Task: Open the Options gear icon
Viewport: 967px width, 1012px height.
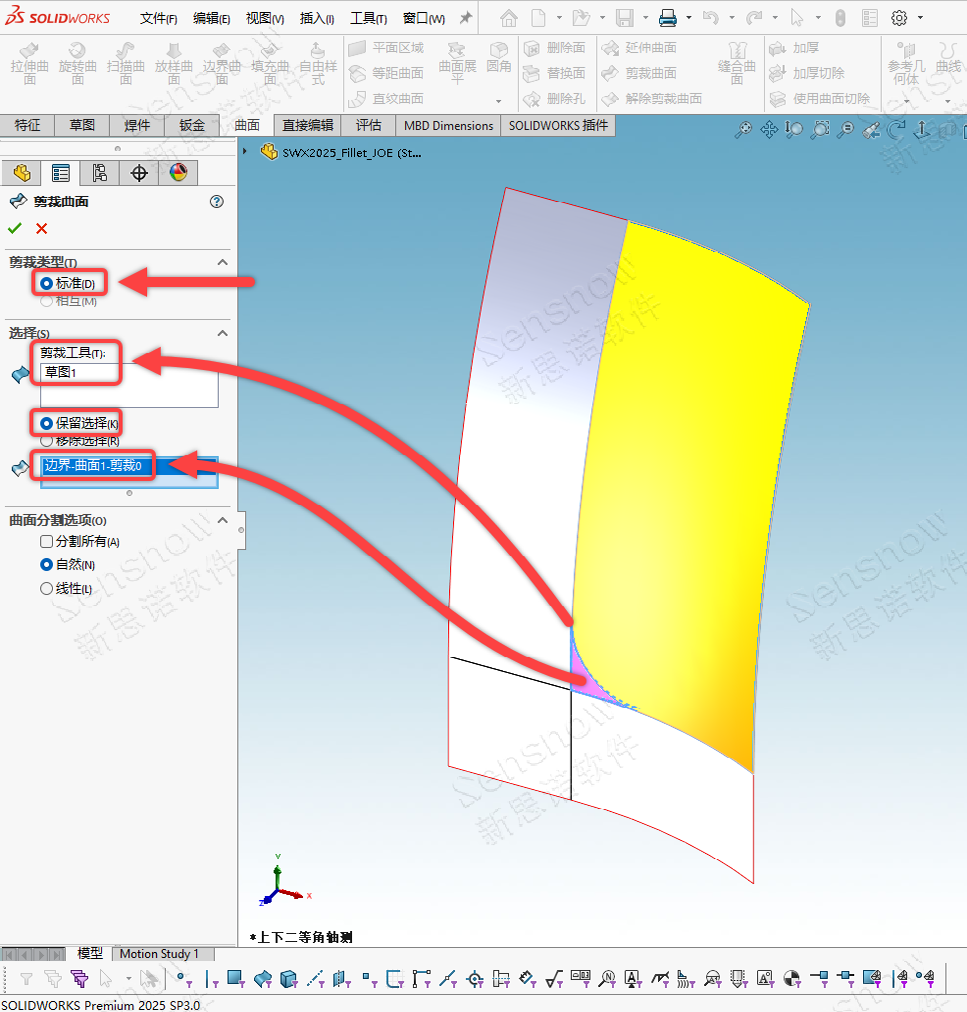Action: point(899,18)
